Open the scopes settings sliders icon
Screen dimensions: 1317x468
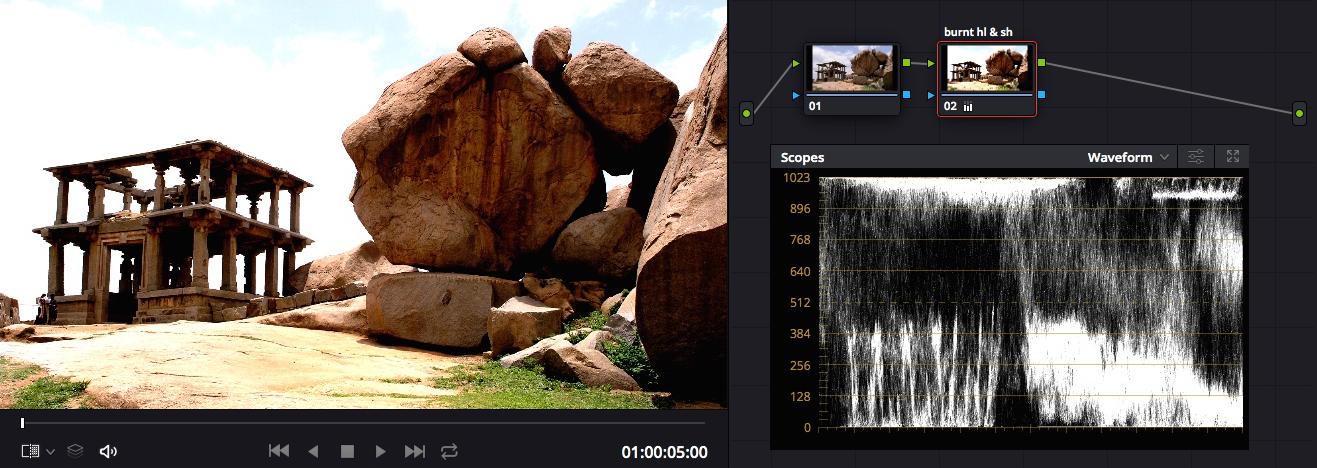[x=1196, y=157]
